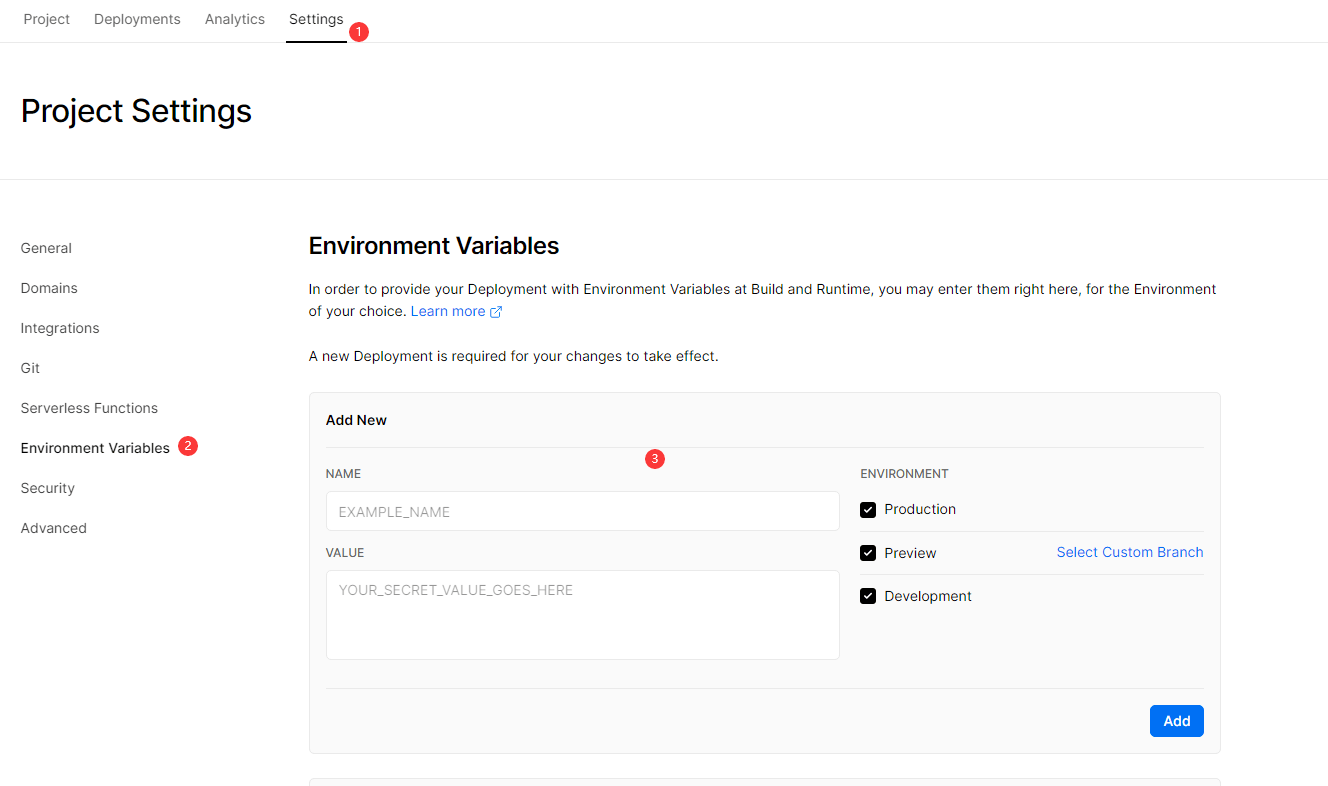Image resolution: width=1328 pixels, height=786 pixels.
Task: Go to the Analytics tab
Action: pyautogui.click(x=235, y=19)
